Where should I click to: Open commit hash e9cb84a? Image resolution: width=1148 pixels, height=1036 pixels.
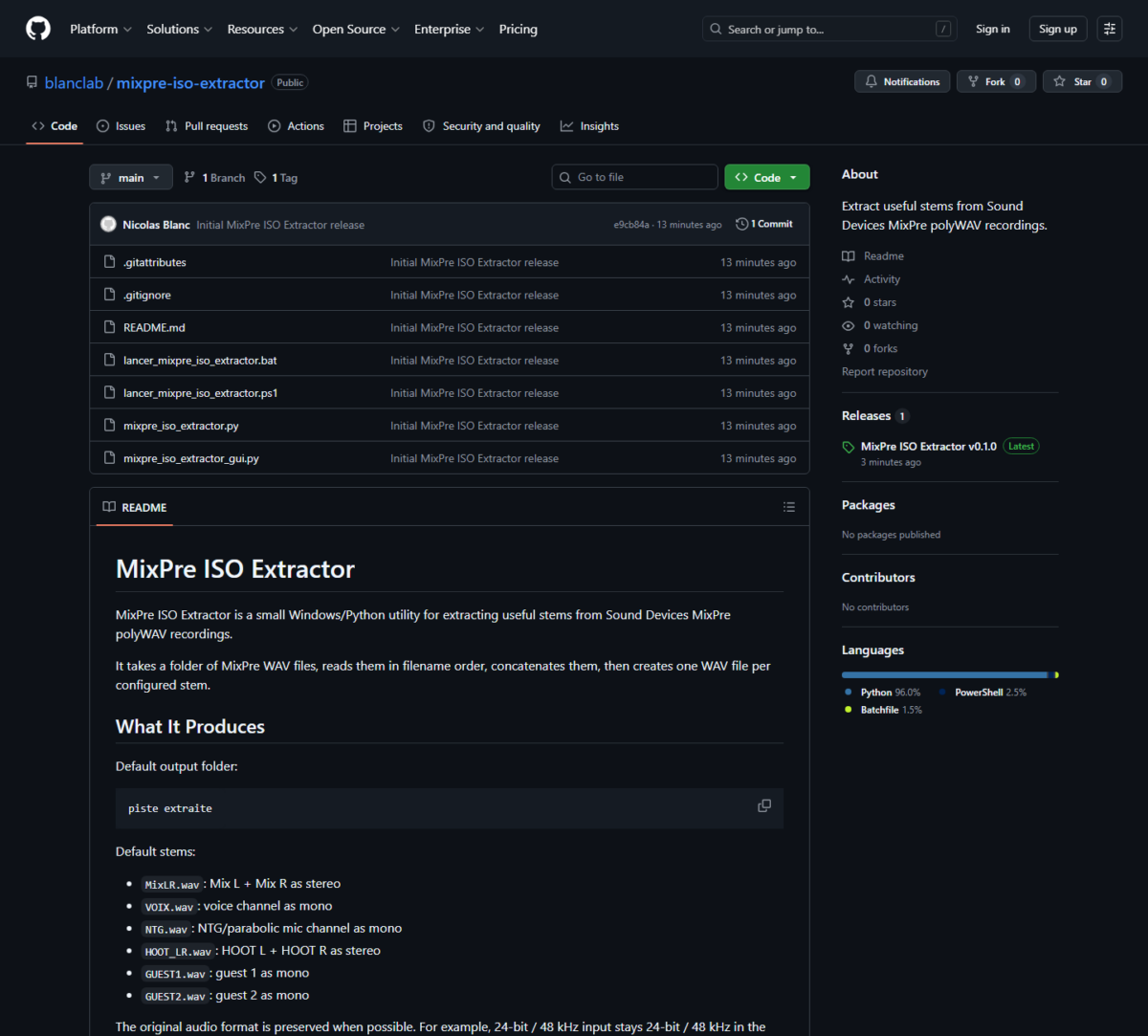coord(631,225)
